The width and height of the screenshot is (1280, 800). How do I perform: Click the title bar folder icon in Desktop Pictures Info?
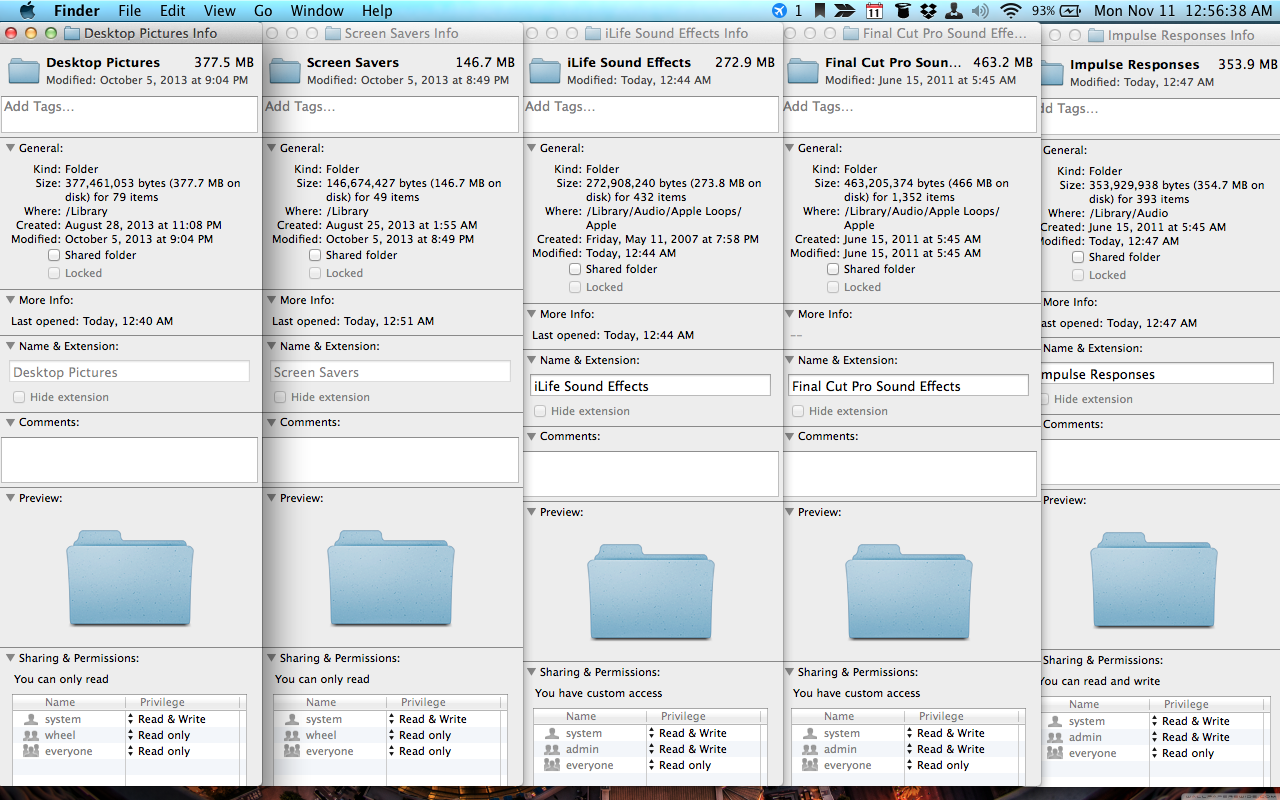pos(72,33)
